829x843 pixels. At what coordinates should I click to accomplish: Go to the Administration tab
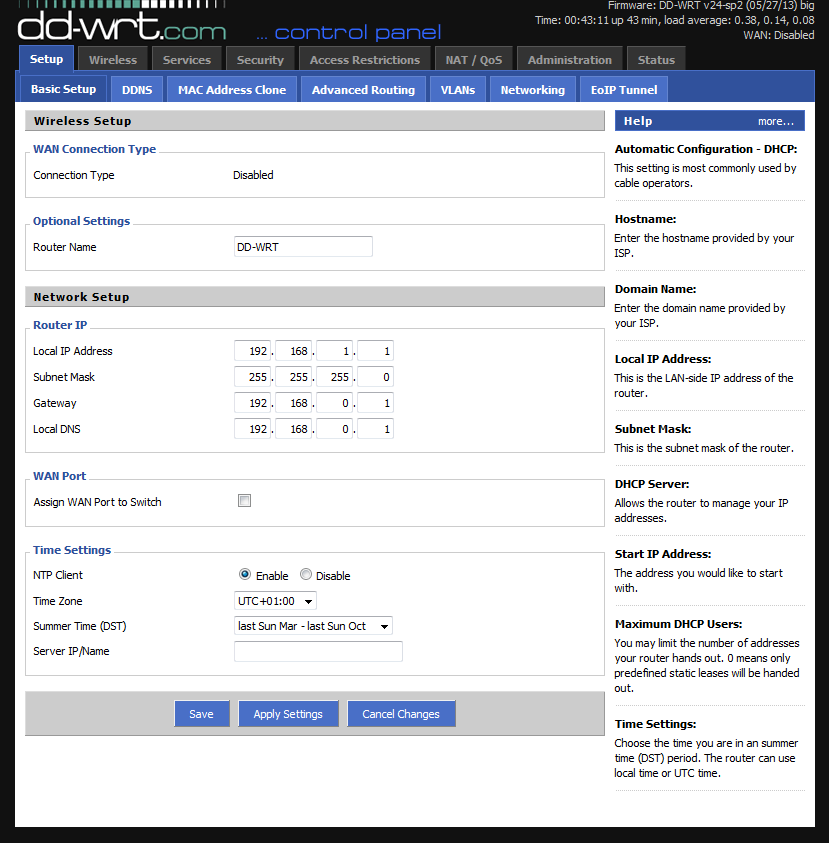[x=569, y=60]
